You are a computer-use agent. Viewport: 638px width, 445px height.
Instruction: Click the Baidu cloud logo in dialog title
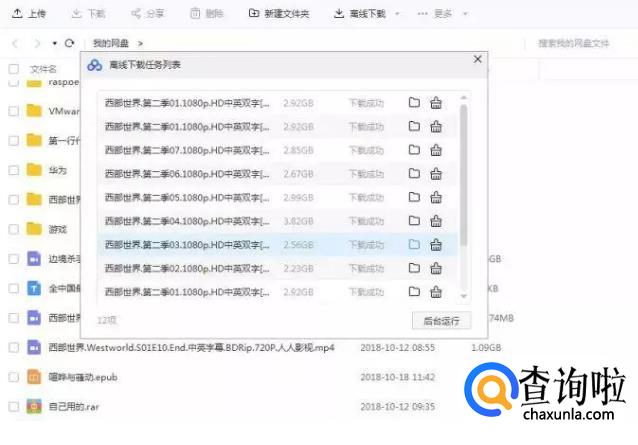click(x=95, y=65)
